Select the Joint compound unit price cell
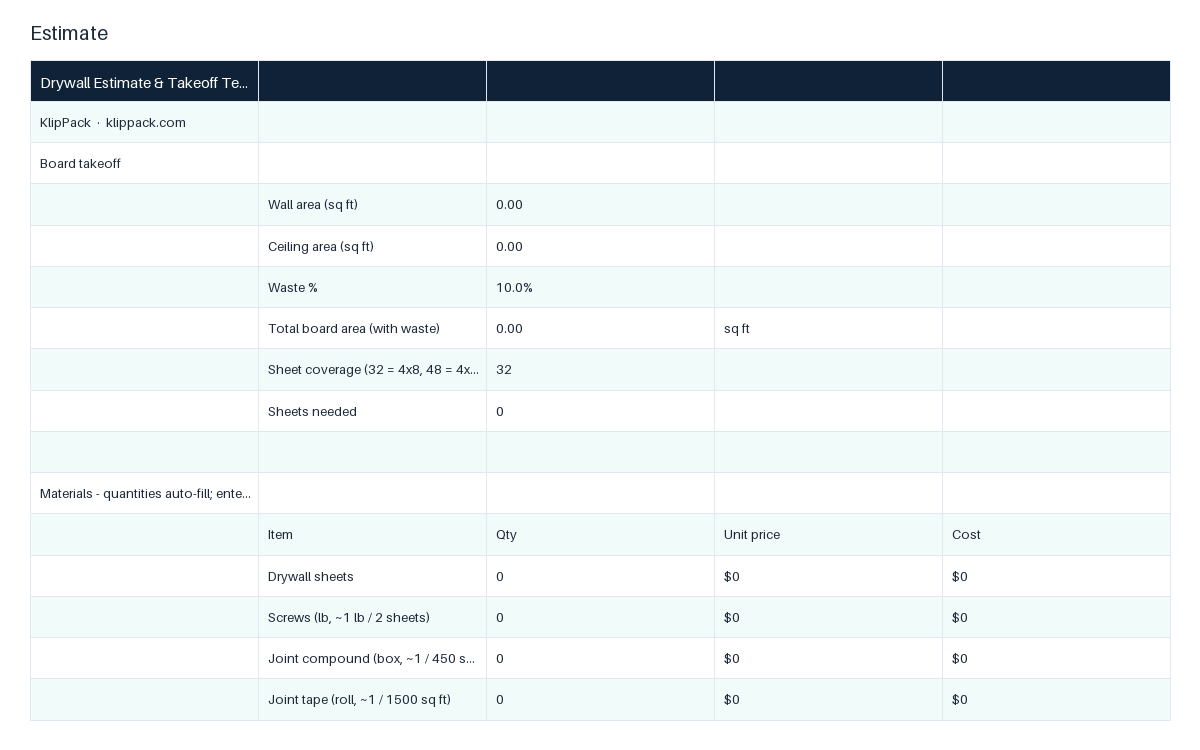Screen dimensions: 1200x750 (829, 658)
